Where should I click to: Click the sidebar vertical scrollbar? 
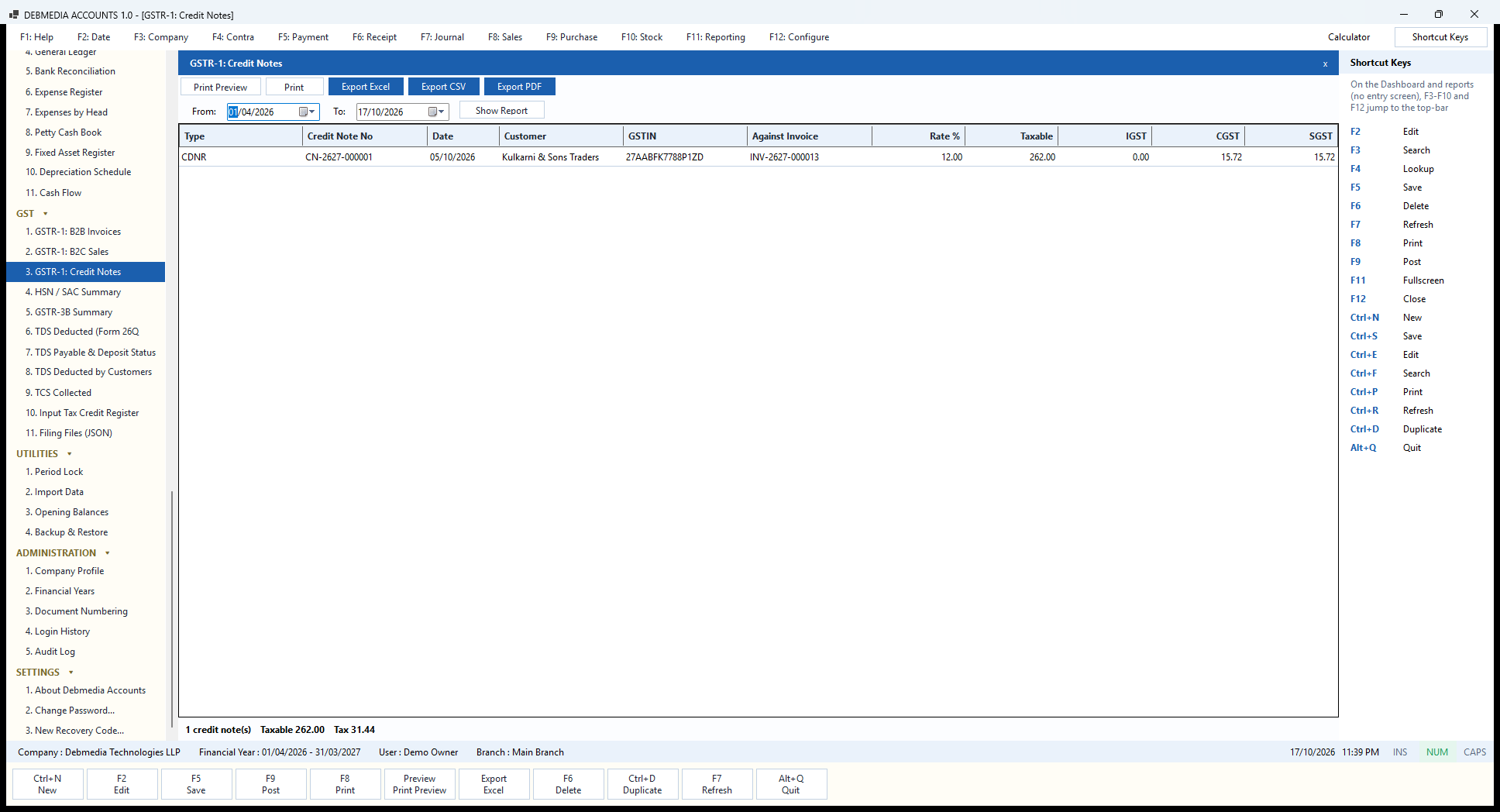[x=172, y=608]
